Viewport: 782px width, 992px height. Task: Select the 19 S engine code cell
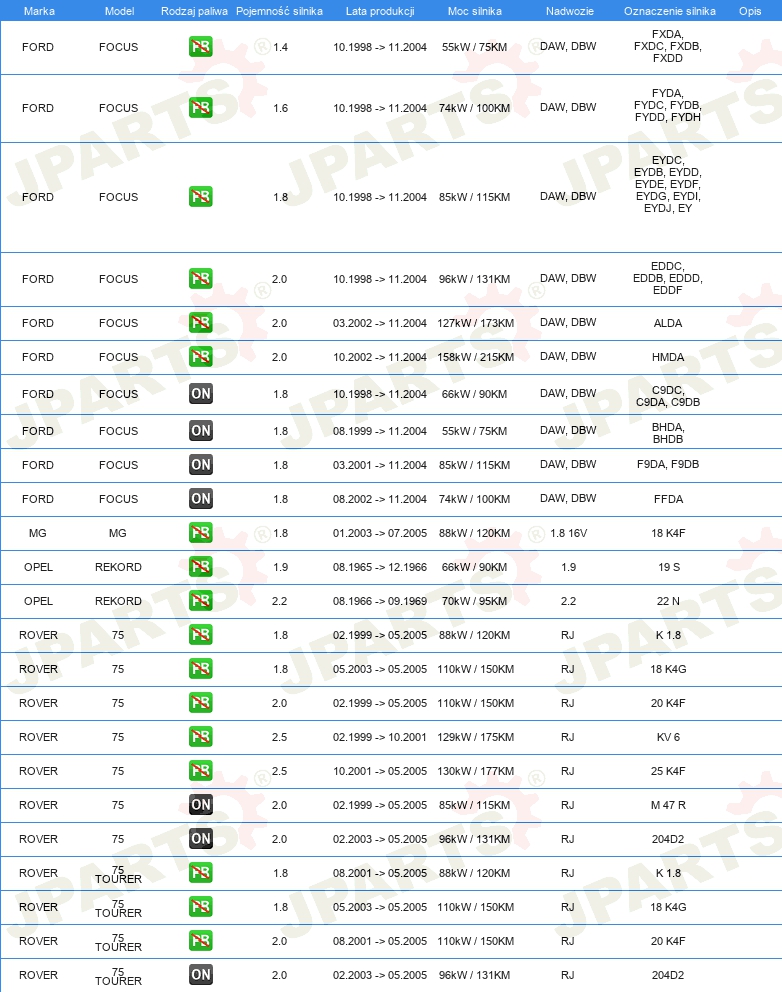pos(669,567)
